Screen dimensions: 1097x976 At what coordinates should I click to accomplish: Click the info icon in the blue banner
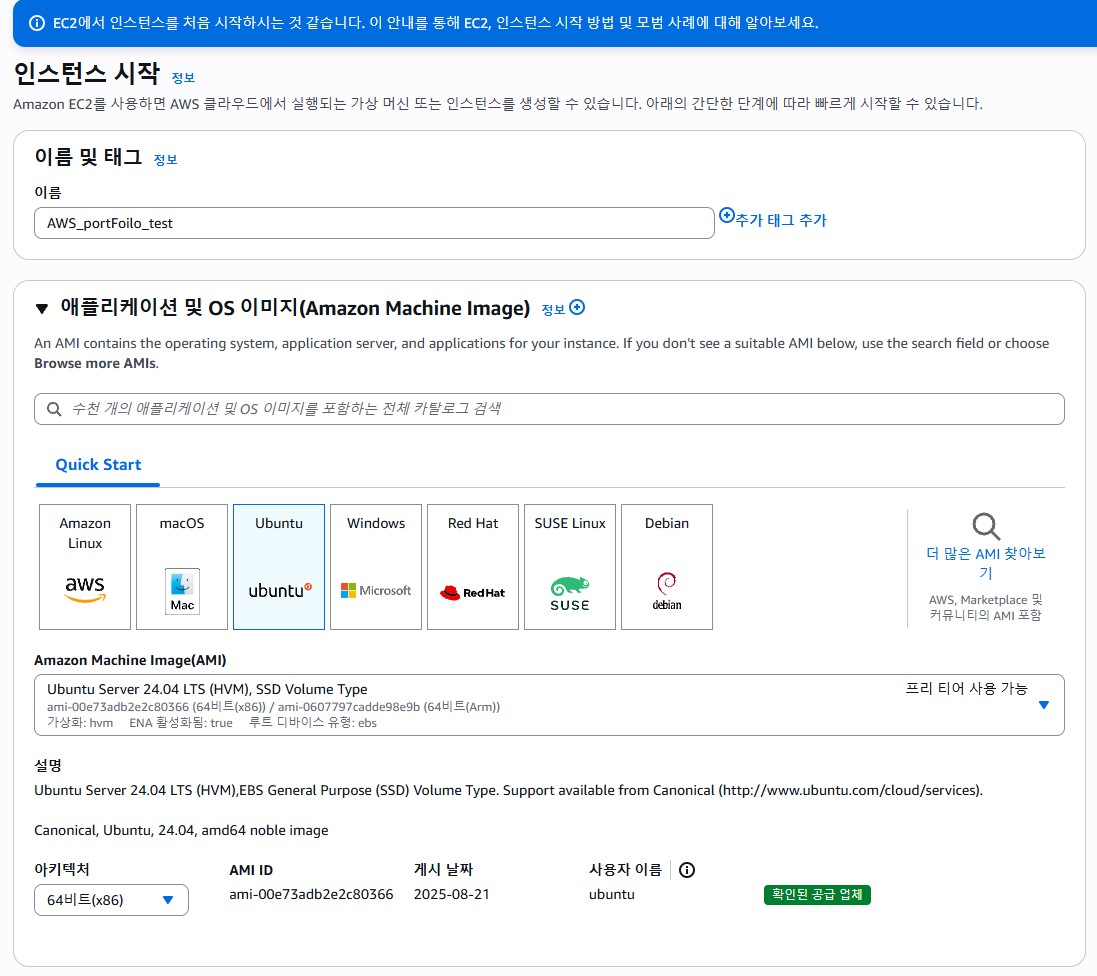[36, 23]
